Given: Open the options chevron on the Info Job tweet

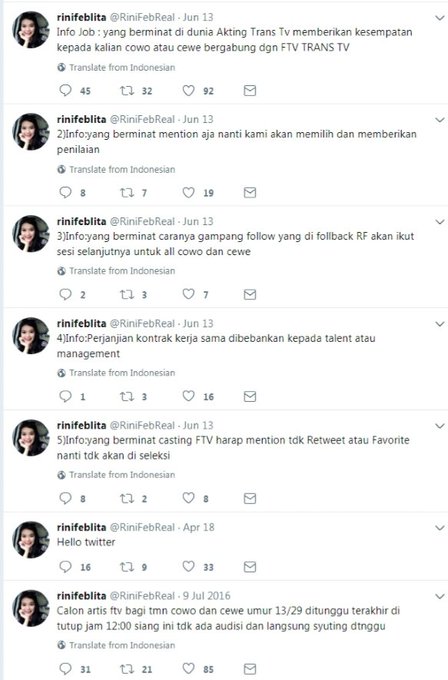Looking at the screenshot, I should [x=440, y=18].
